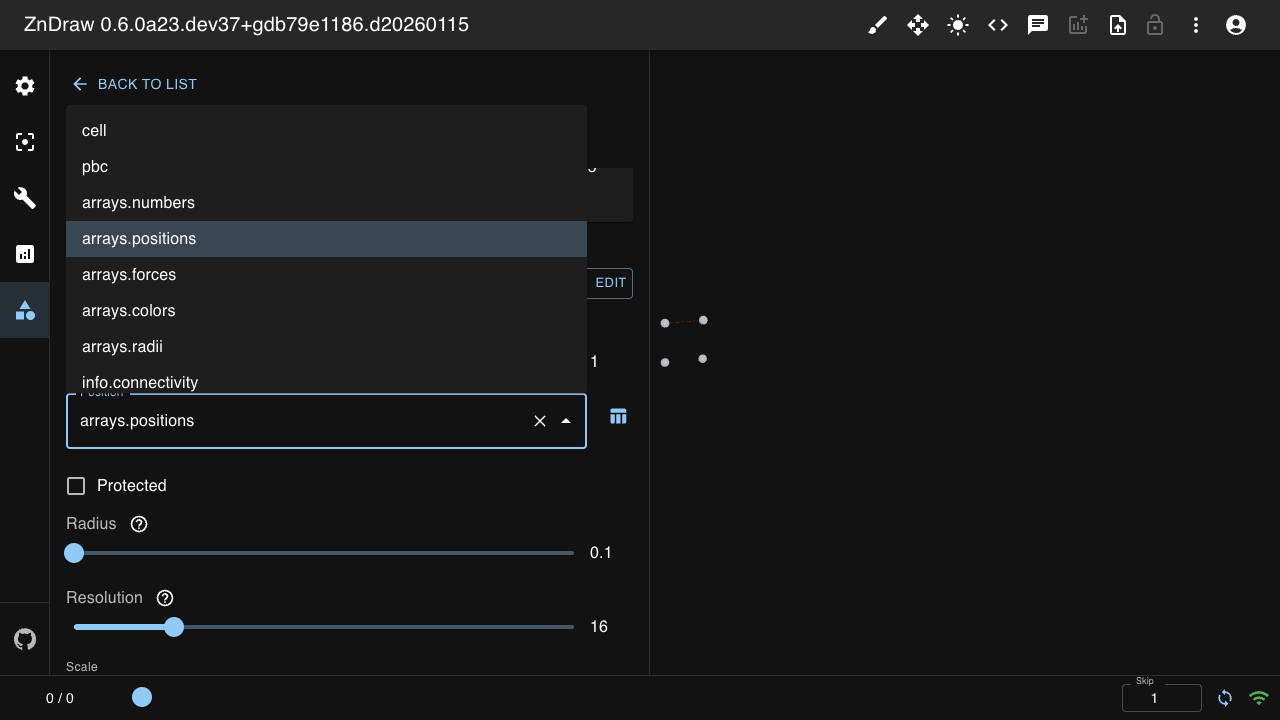Image resolution: width=1280 pixels, height=720 pixels.
Task: Click the upload file icon
Action: pos(1118,25)
